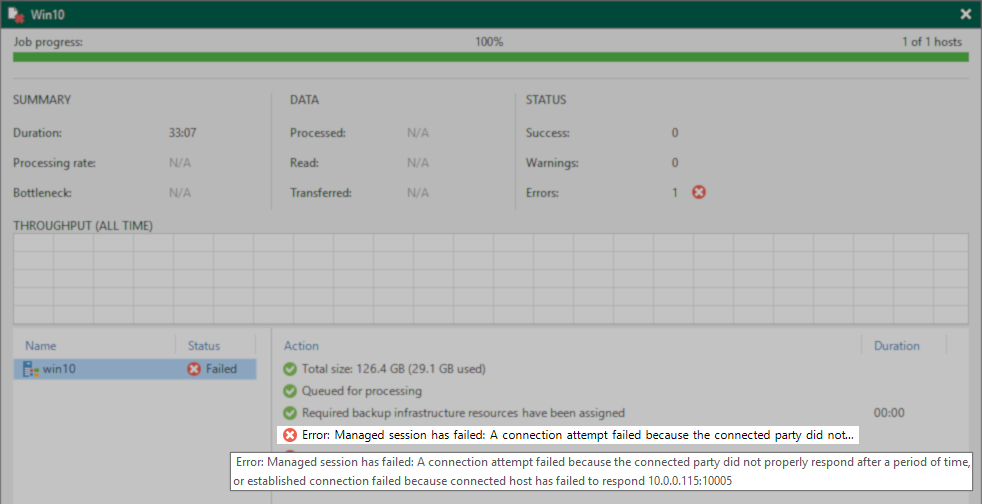Select the 'Total size: 126.4 GB' log entry
The height and width of the screenshot is (504, 982).
click(x=393, y=369)
